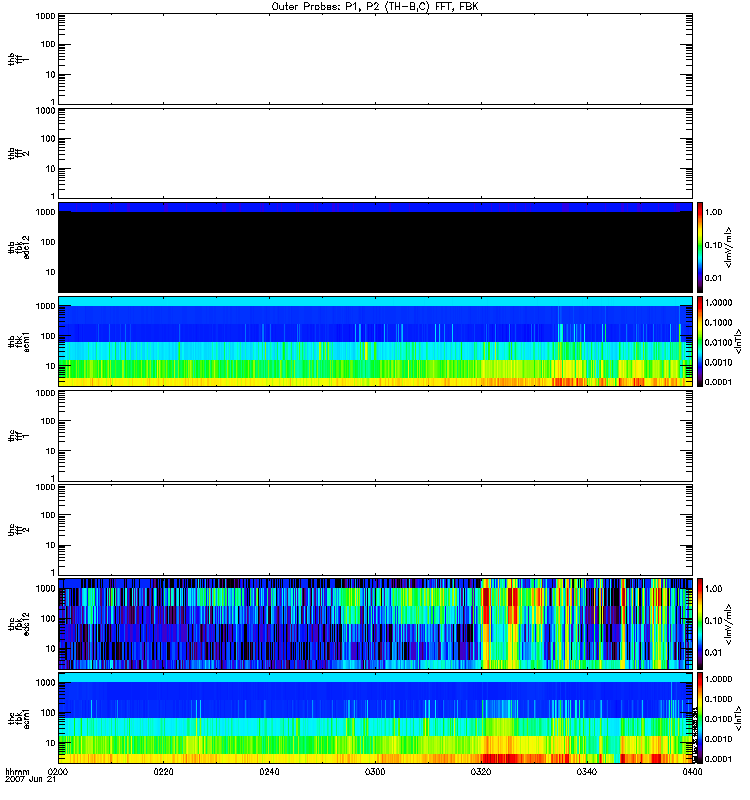Image resolution: width=750 pixels, height=800 pixels.
Task: Click the thc fbk edc12 color bar
Action: (x=700, y=623)
